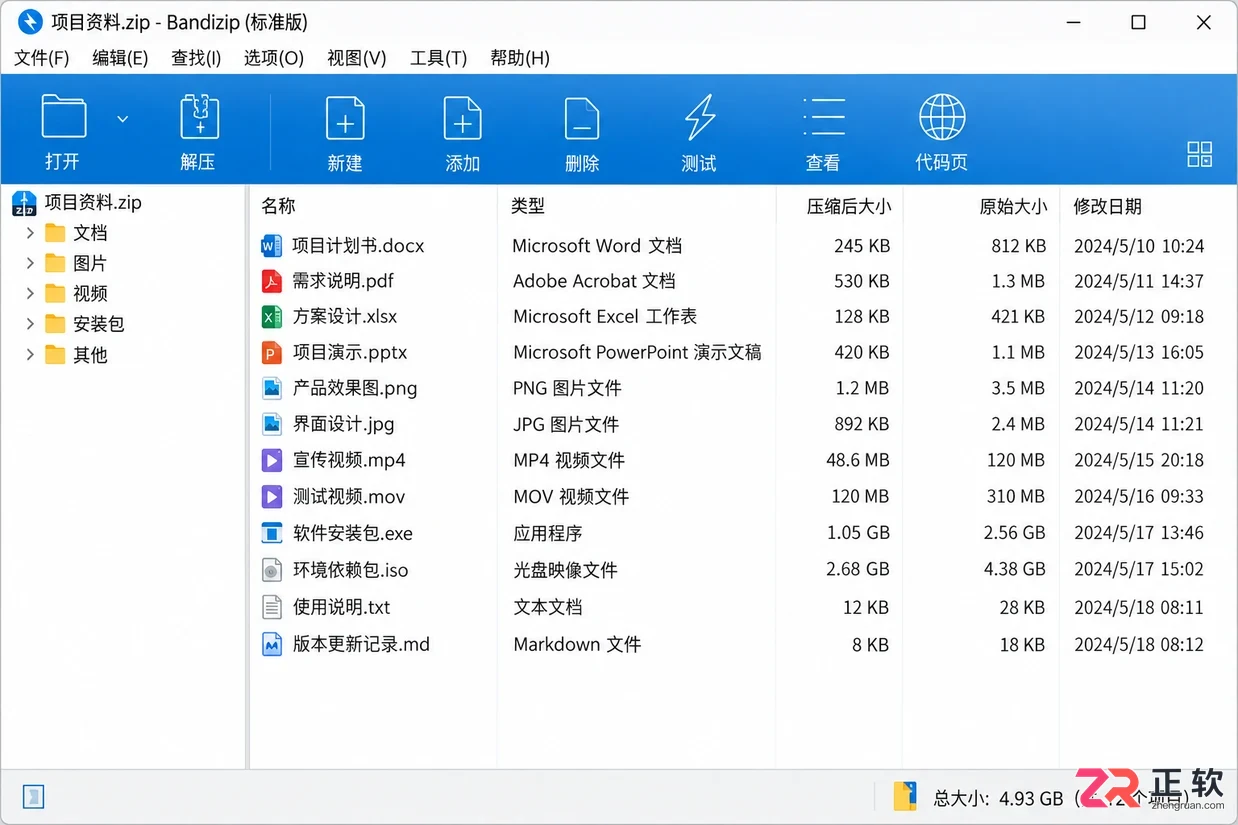The height and width of the screenshot is (825, 1238).
Task: Click the date 2024/5/17 13:46
Action: click(1139, 533)
